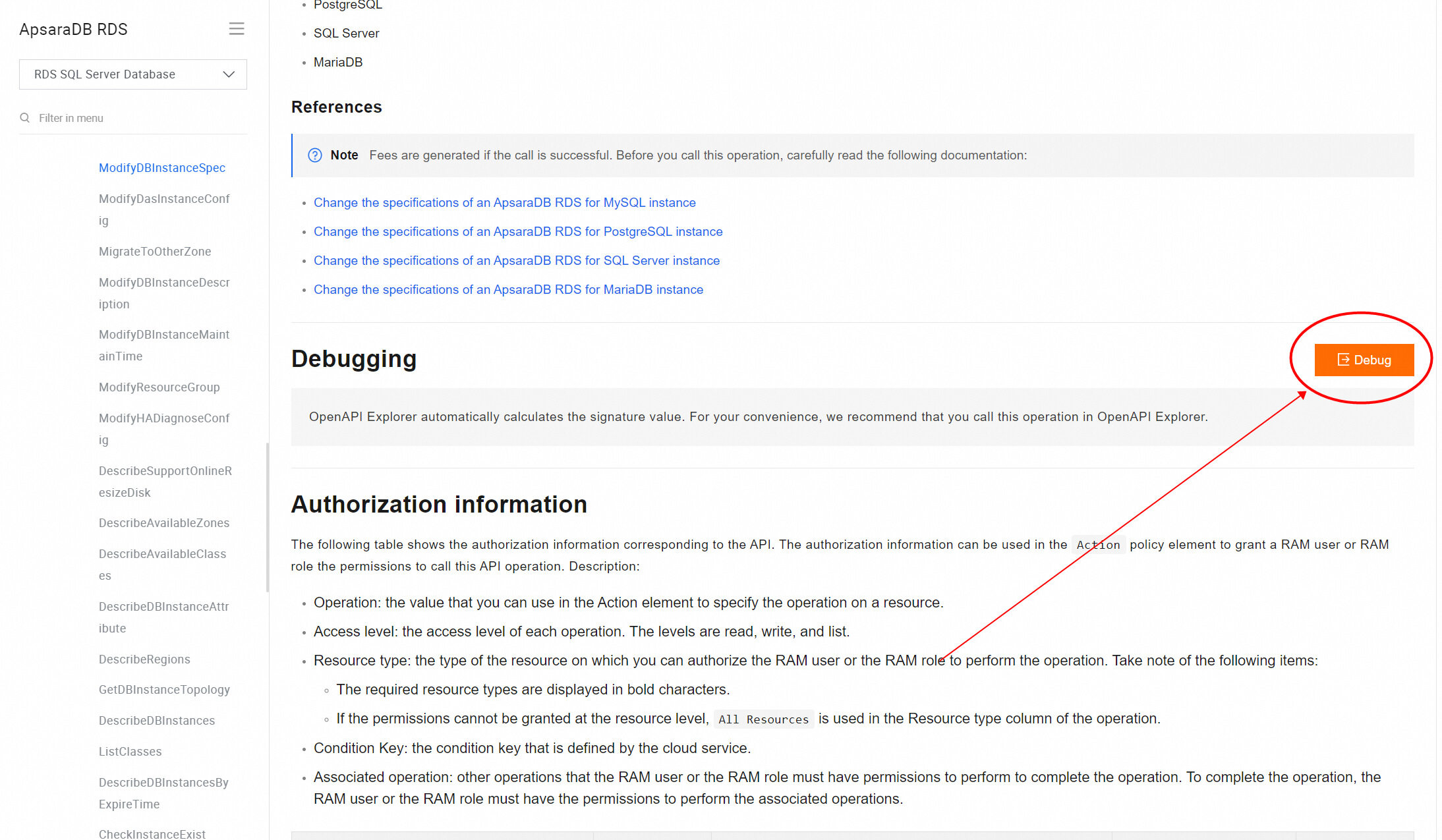Image resolution: width=1442 pixels, height=840 pixels.
Task: Click the search magnifier icon in menu filter
Action: 25,118
